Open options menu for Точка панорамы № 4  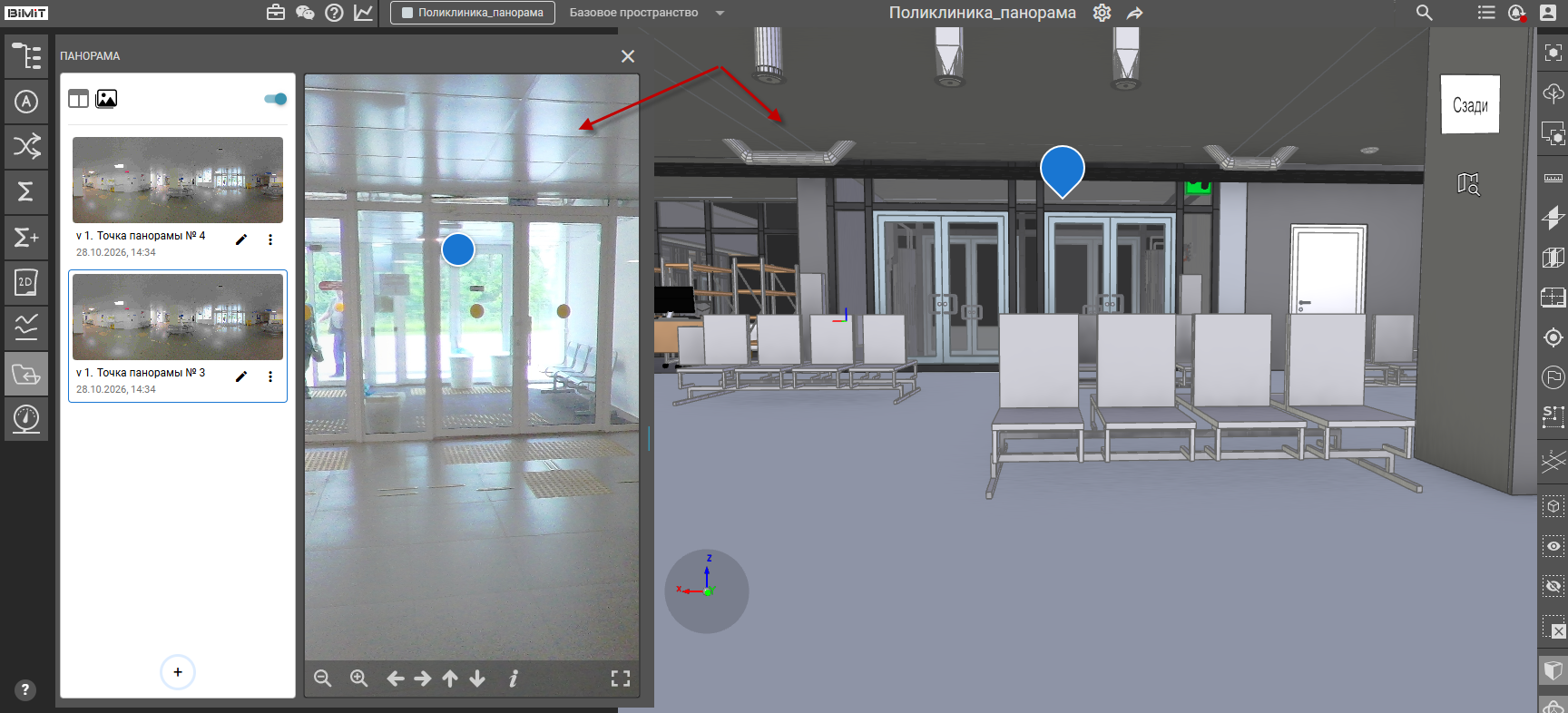(270, 239)
